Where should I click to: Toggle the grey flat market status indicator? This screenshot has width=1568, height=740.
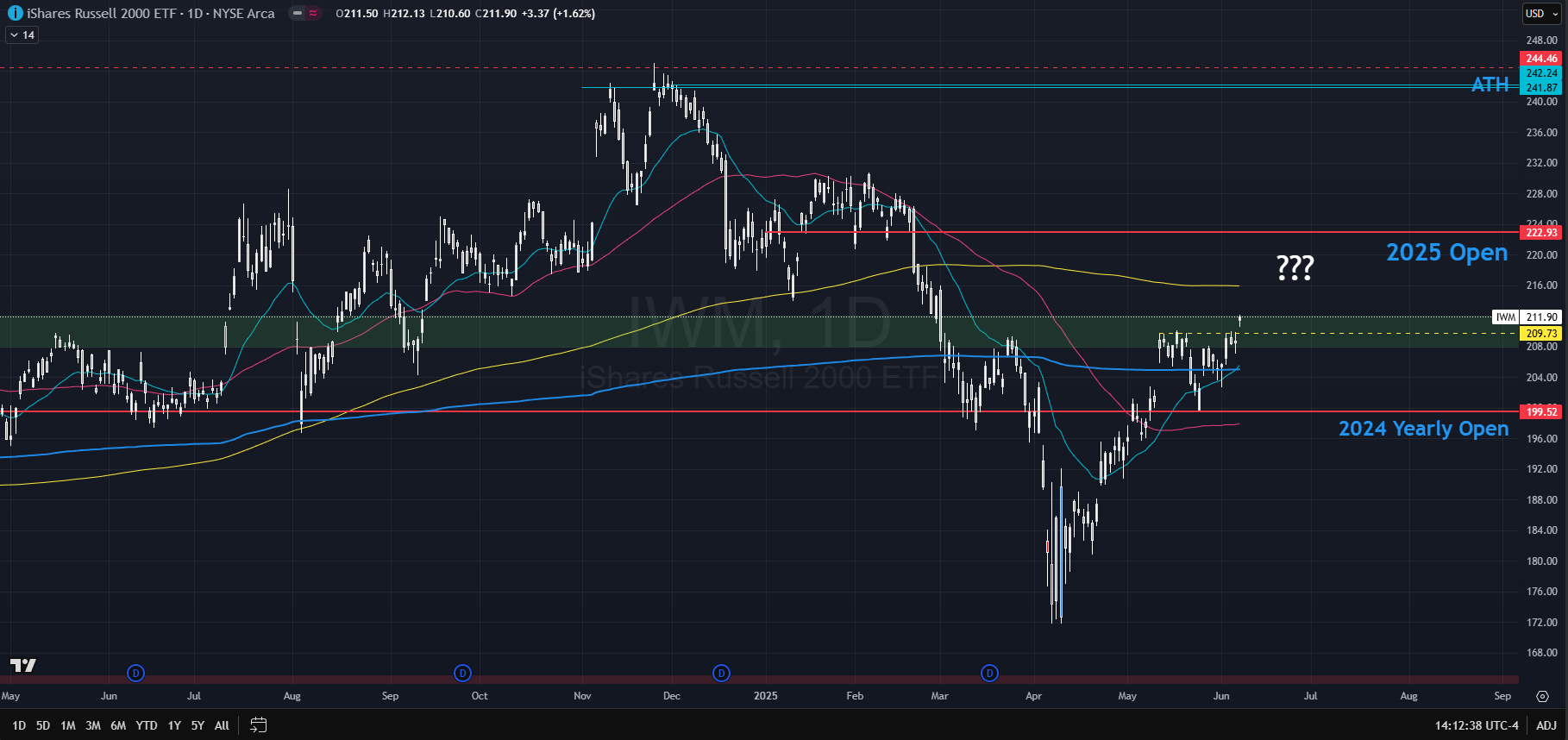[298, 13]
